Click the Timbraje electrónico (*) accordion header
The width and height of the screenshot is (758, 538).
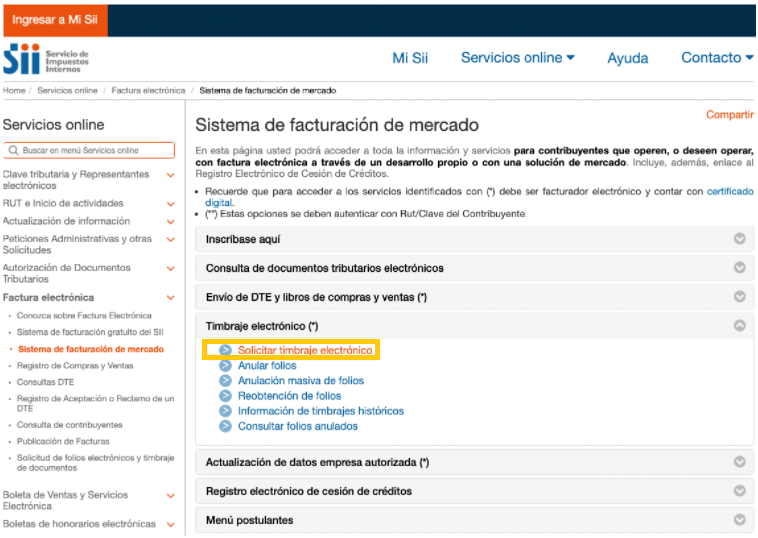point(474,326)
